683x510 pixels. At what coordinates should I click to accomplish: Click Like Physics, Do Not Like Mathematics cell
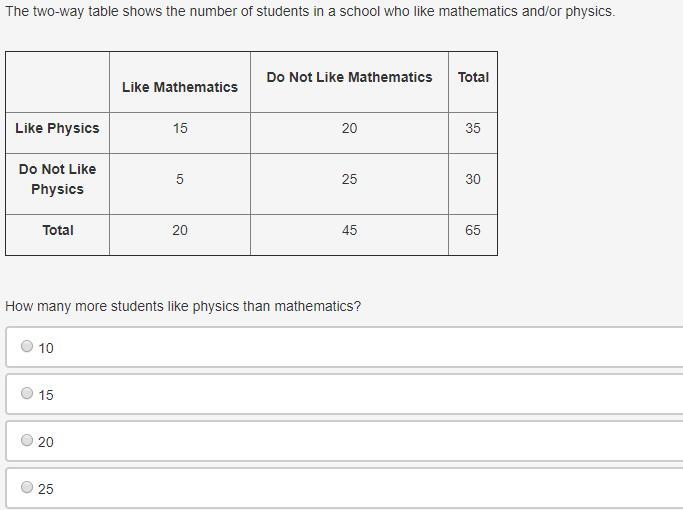coord(349,128)
